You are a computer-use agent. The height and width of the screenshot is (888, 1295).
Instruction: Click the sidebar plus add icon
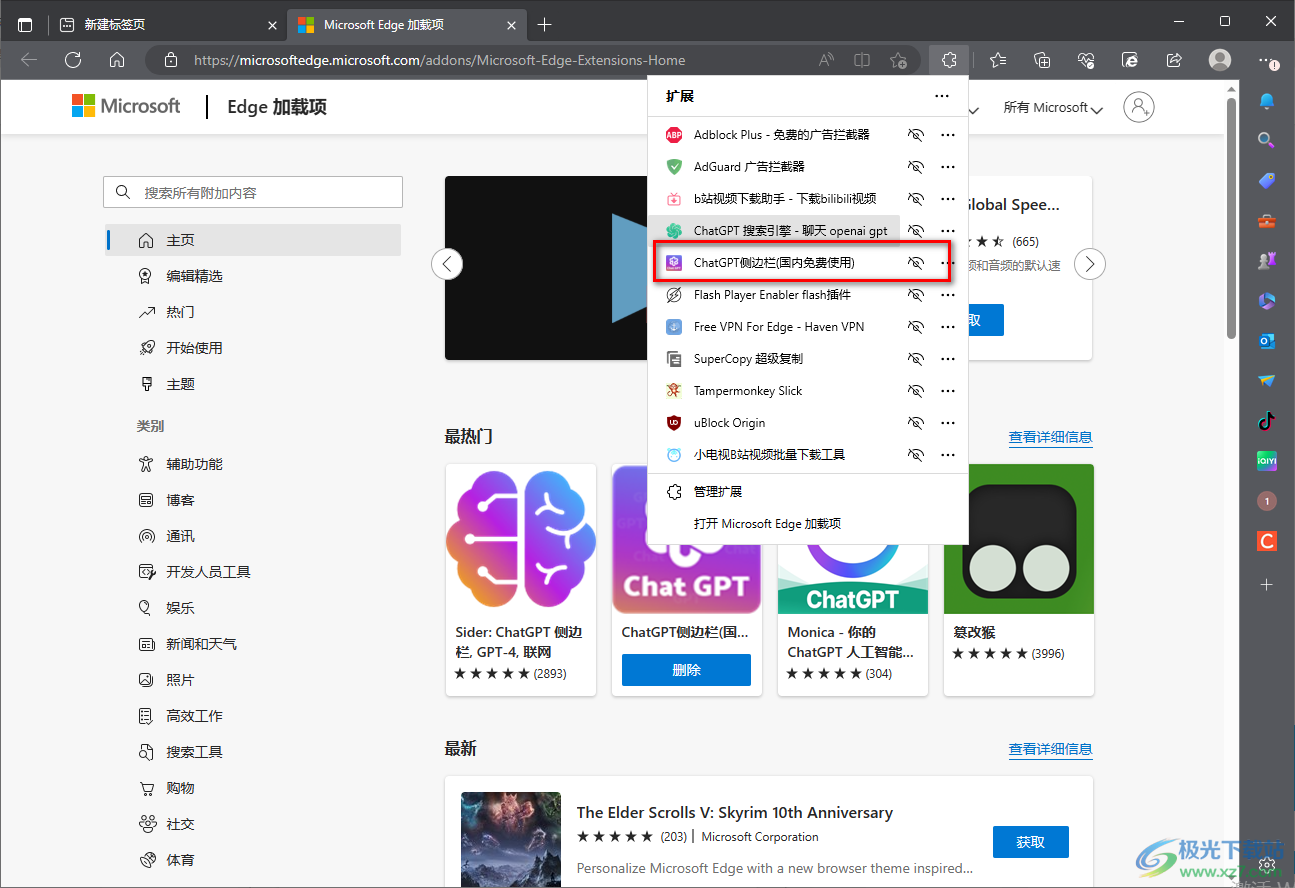point(1267,584)
